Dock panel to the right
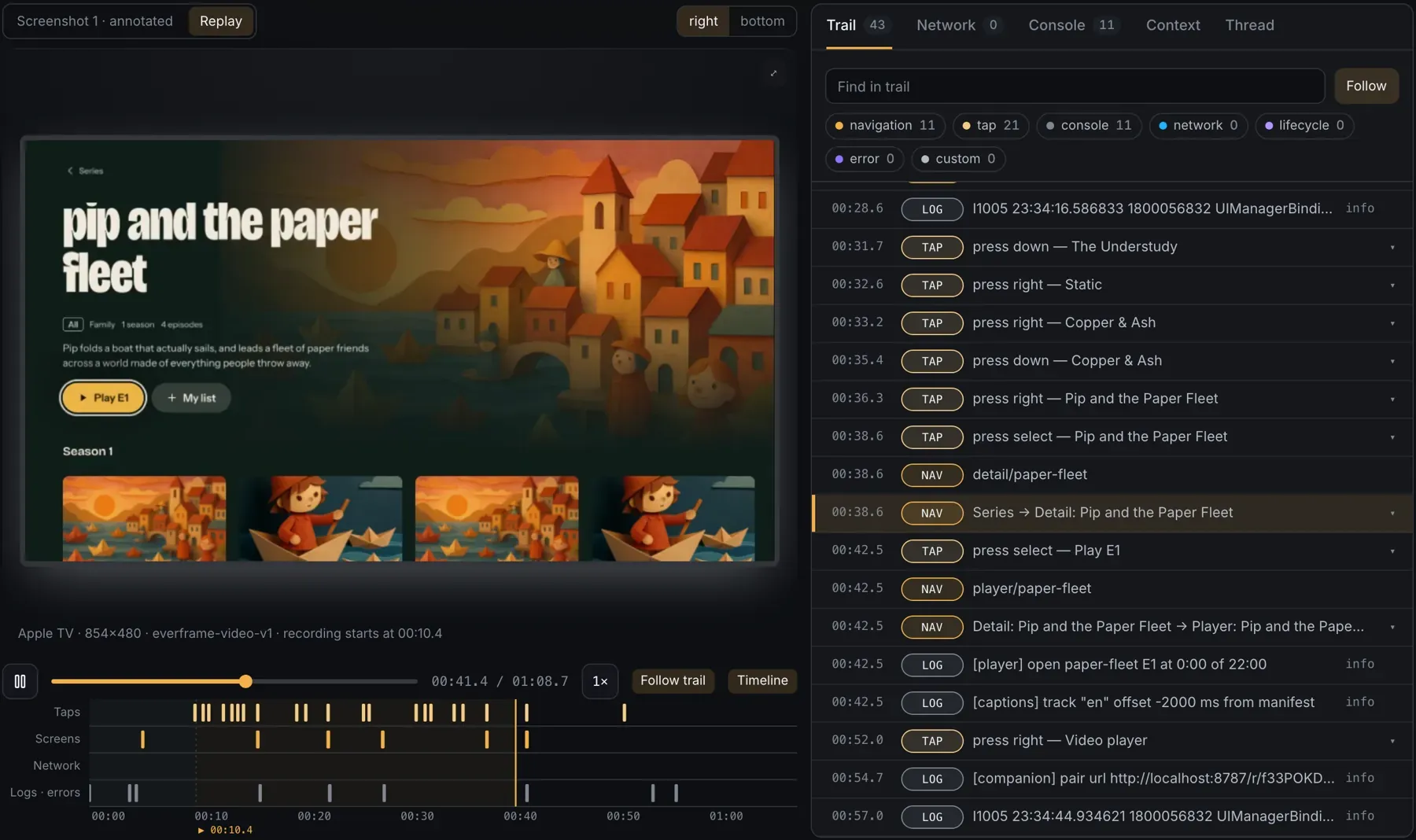The width and height of the screenshot is (1416, 840). [703, 21]
